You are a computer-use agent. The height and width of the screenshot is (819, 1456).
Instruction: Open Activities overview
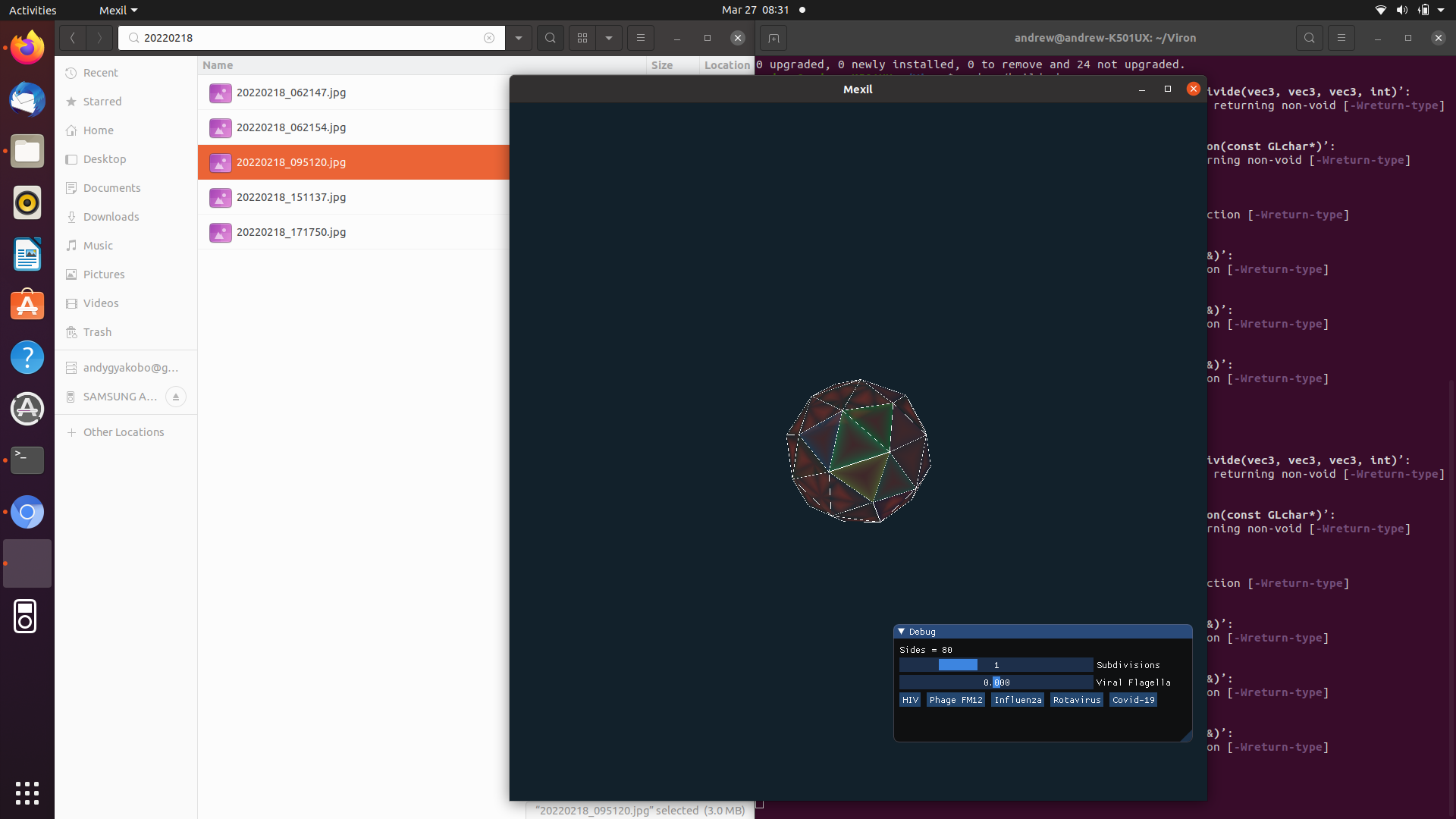[33, 10]
